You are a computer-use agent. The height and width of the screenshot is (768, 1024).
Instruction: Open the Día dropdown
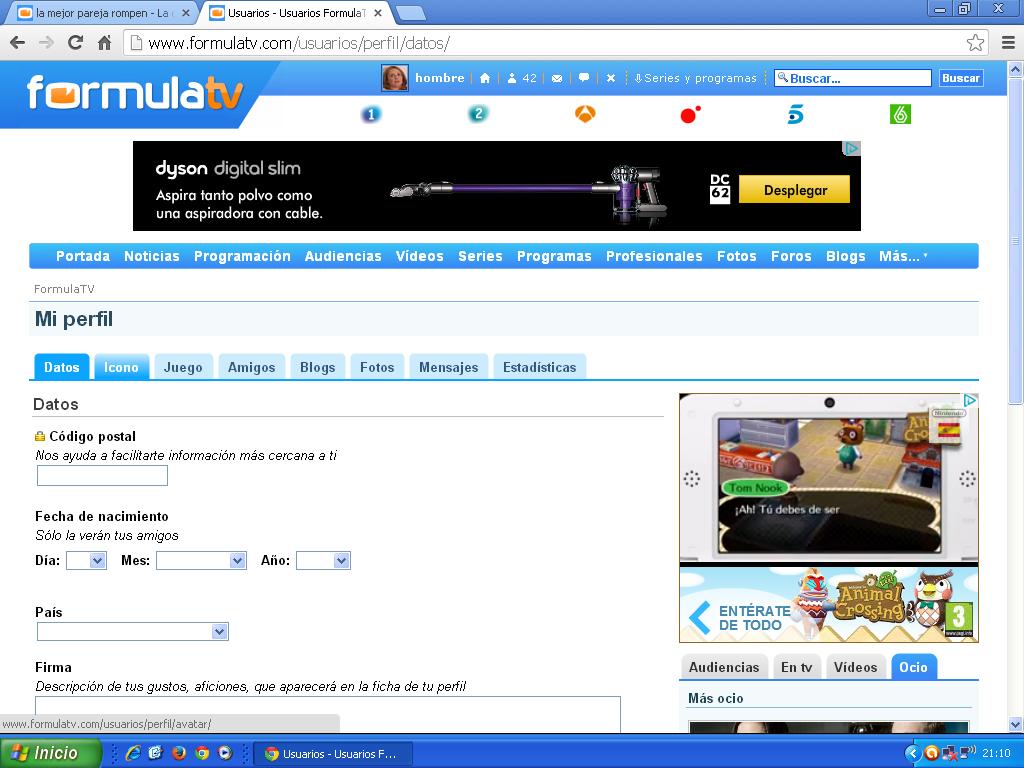[86, 561]
